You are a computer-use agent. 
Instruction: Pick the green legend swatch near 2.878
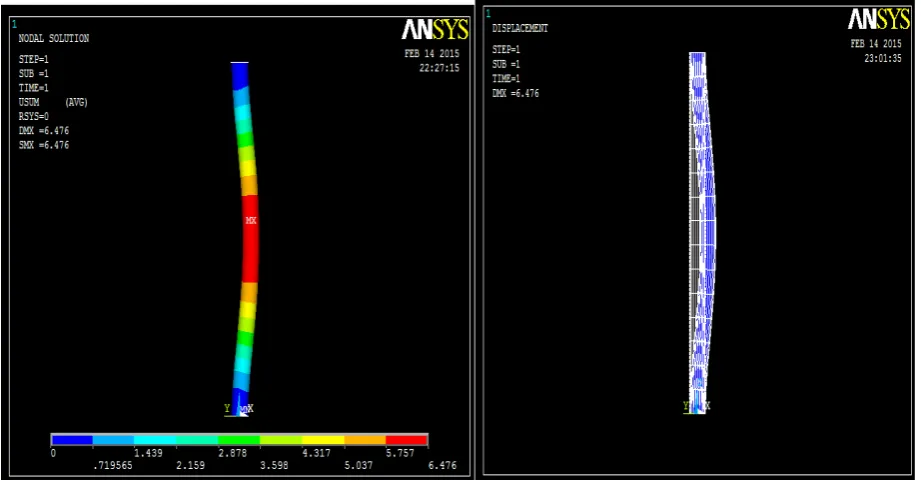(x=239, y=439)
